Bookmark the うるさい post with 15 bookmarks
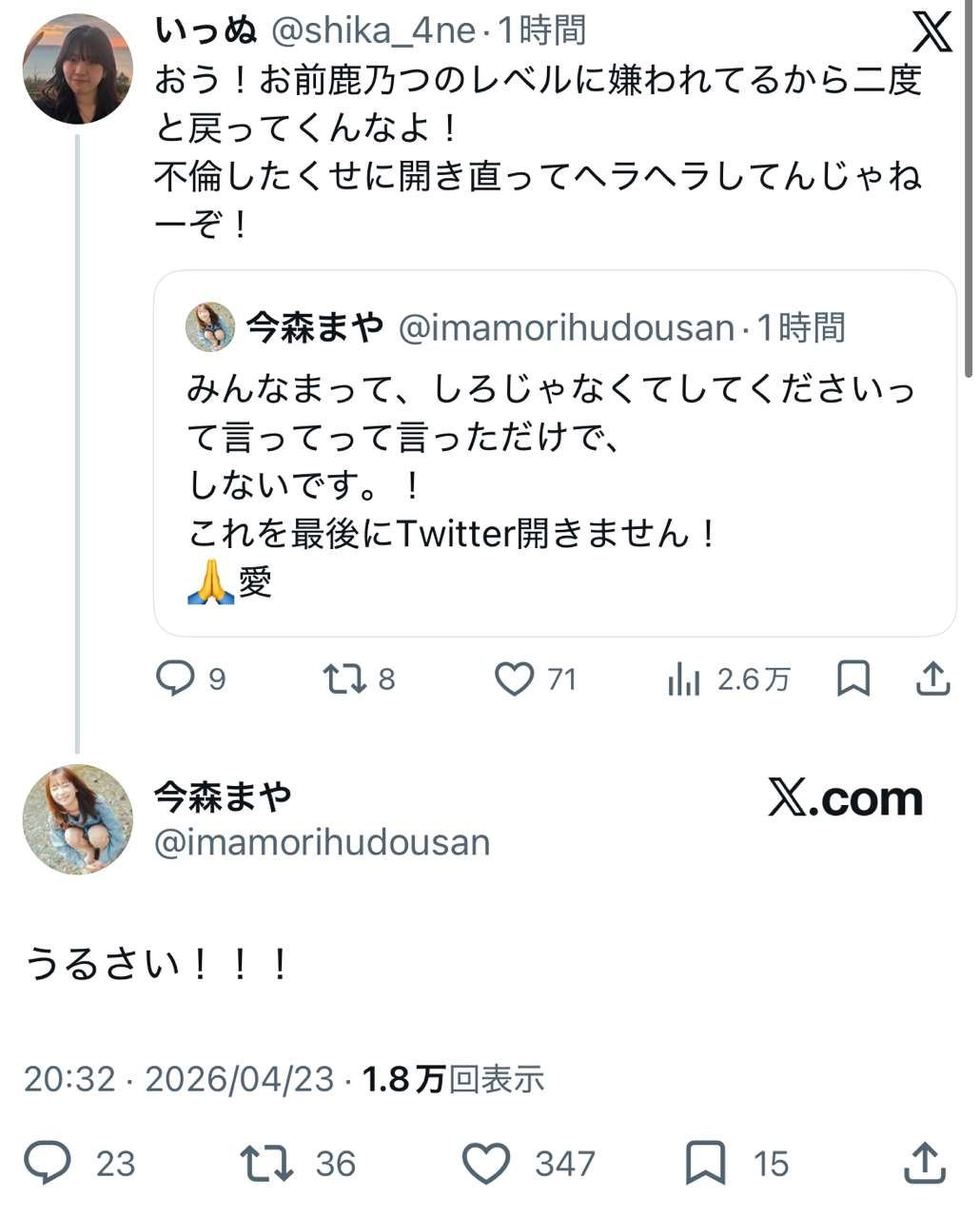Image resolution: width=980 pixels, height=1218 pixels. 706,1163
